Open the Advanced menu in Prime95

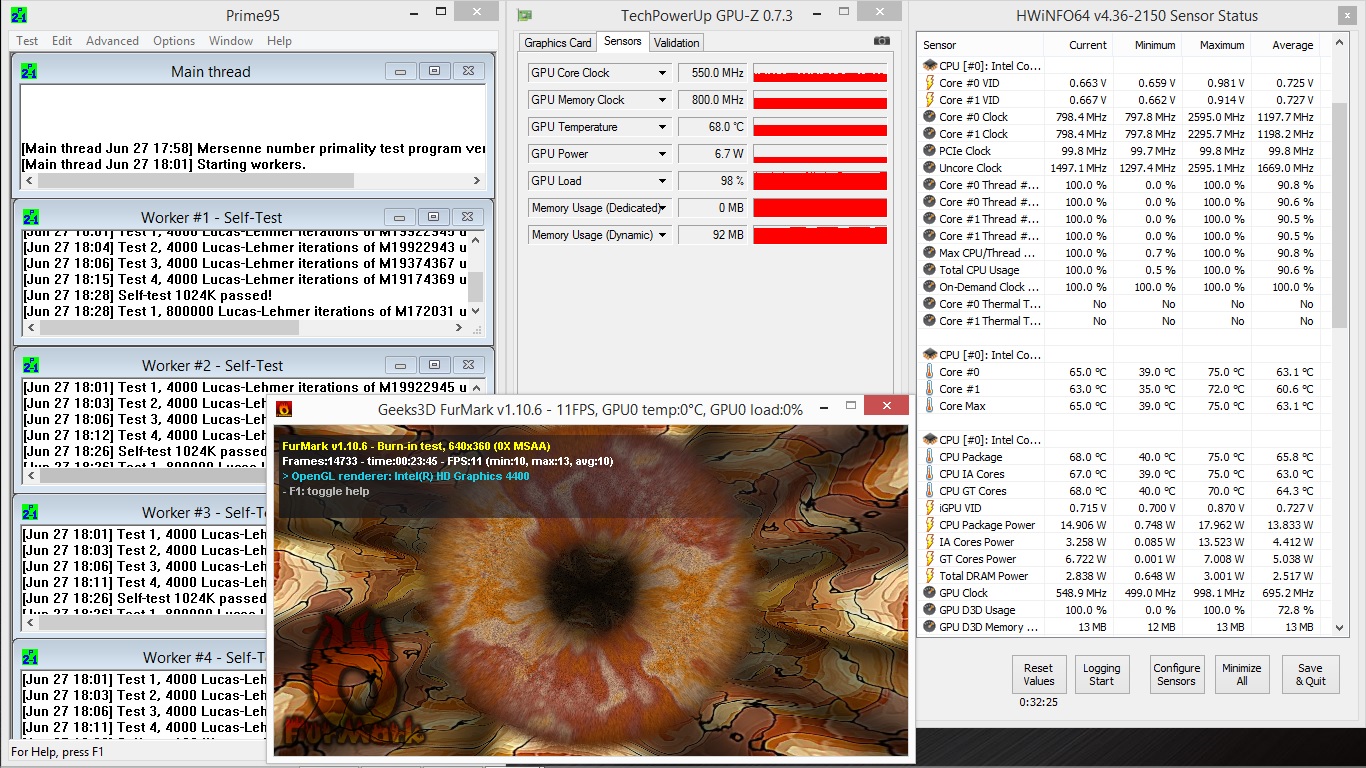coord(112,41)
